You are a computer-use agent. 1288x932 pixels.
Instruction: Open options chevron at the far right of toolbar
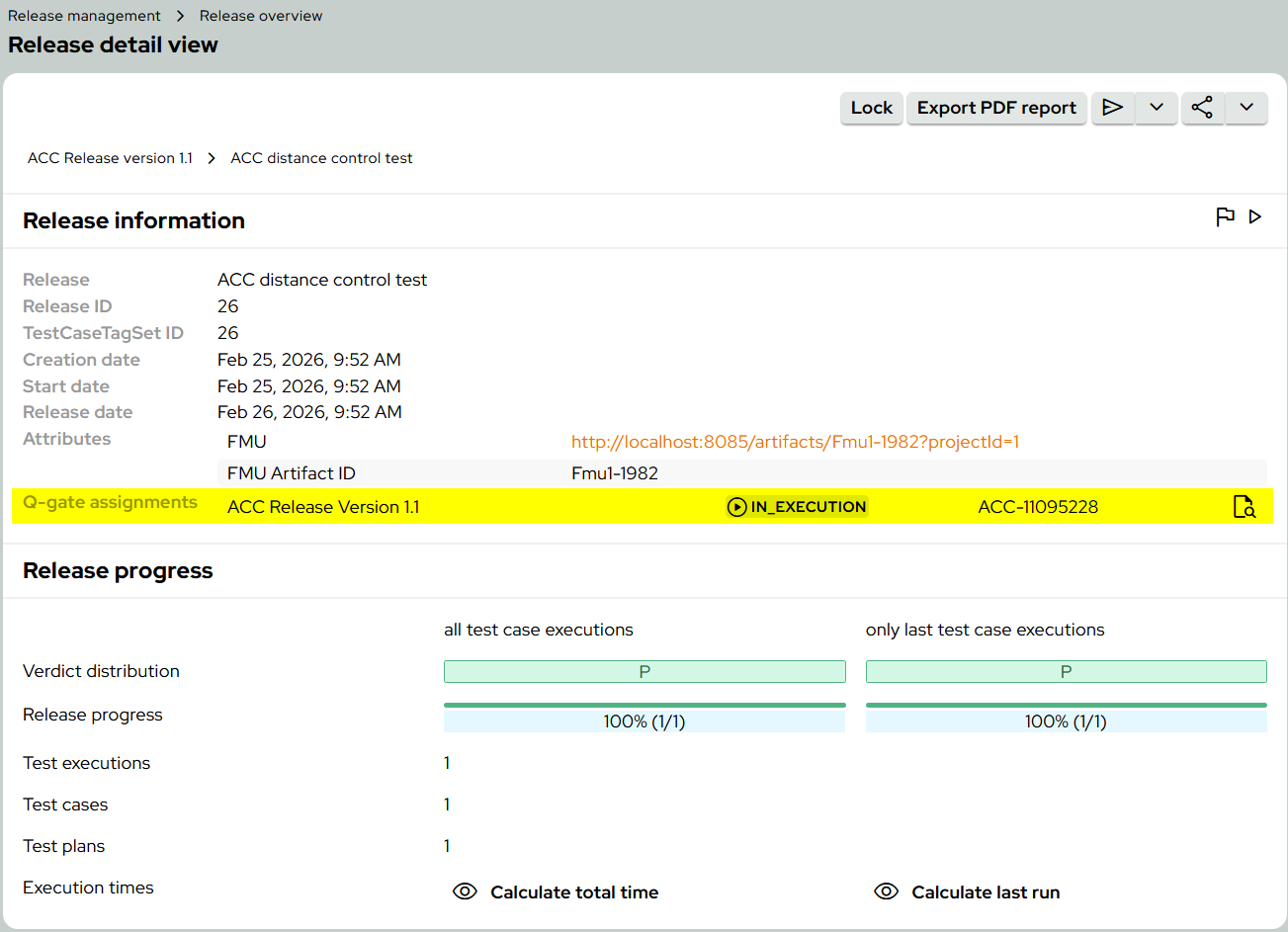click(x=1246, y=108)
